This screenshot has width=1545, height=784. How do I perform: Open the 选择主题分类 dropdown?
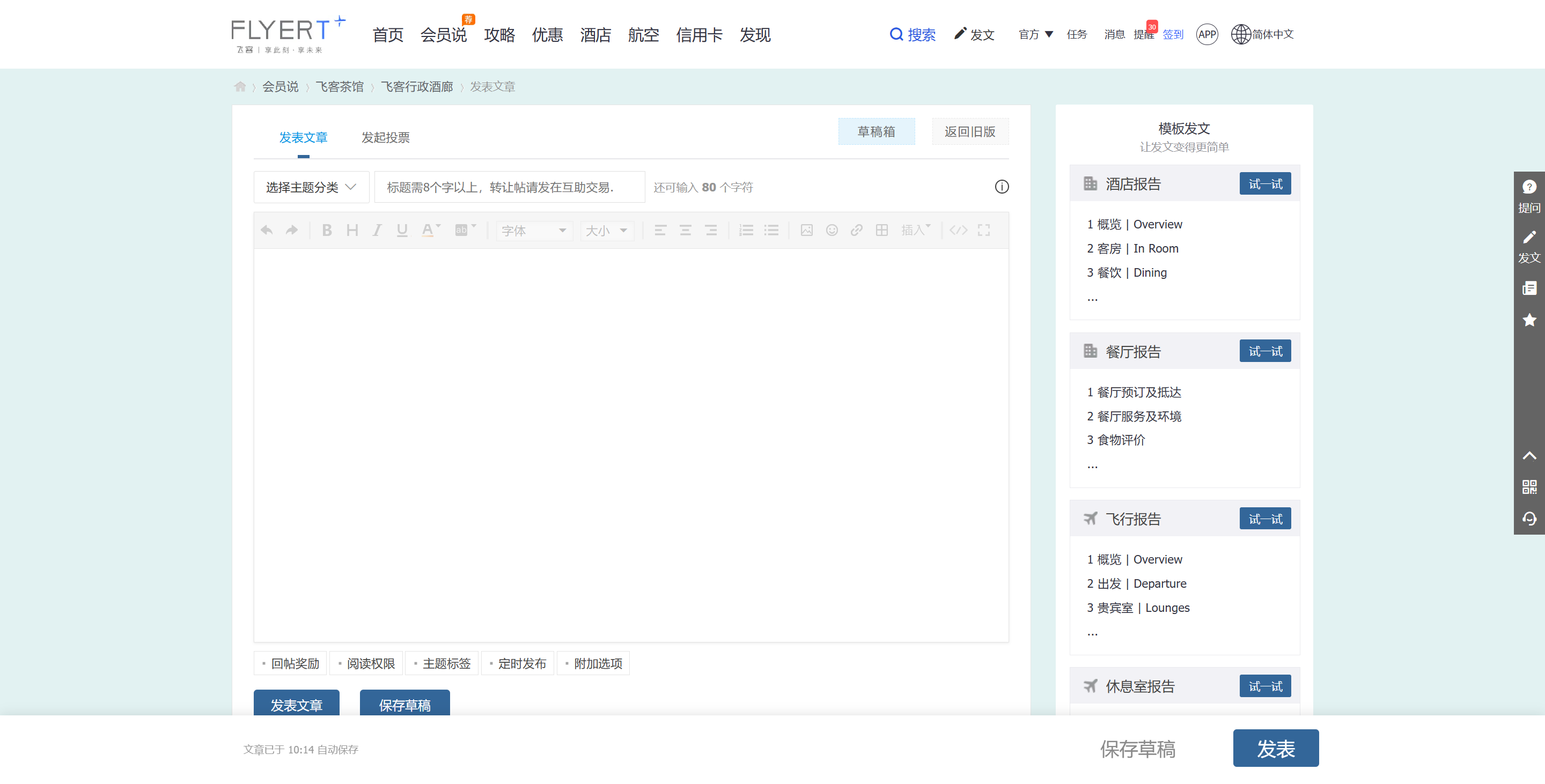(311, 188)
